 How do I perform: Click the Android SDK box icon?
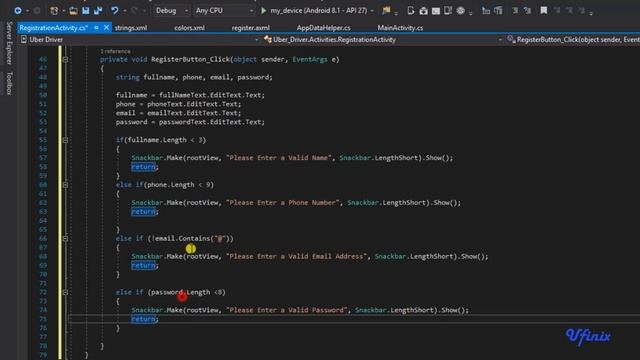coord(423,11)
